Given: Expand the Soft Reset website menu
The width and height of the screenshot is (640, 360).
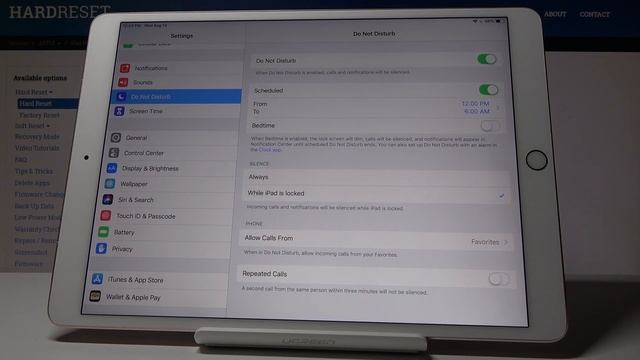Looking at the screenshot, I should [32, 126].
